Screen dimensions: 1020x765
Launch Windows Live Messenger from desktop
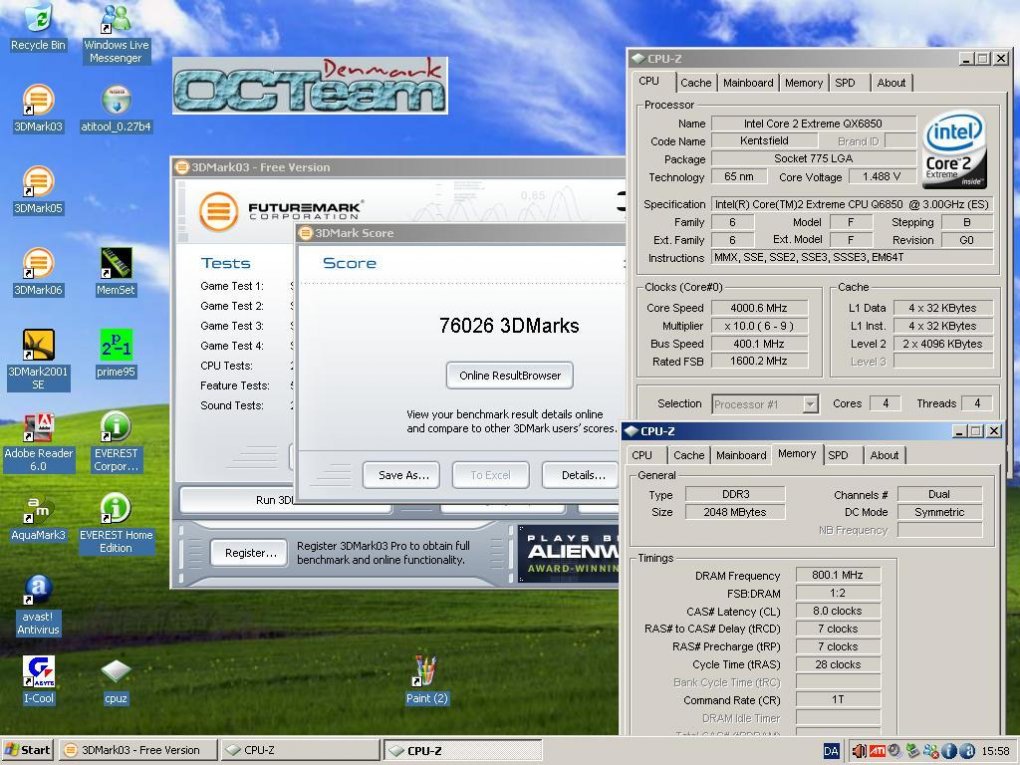tap(116, 33)
